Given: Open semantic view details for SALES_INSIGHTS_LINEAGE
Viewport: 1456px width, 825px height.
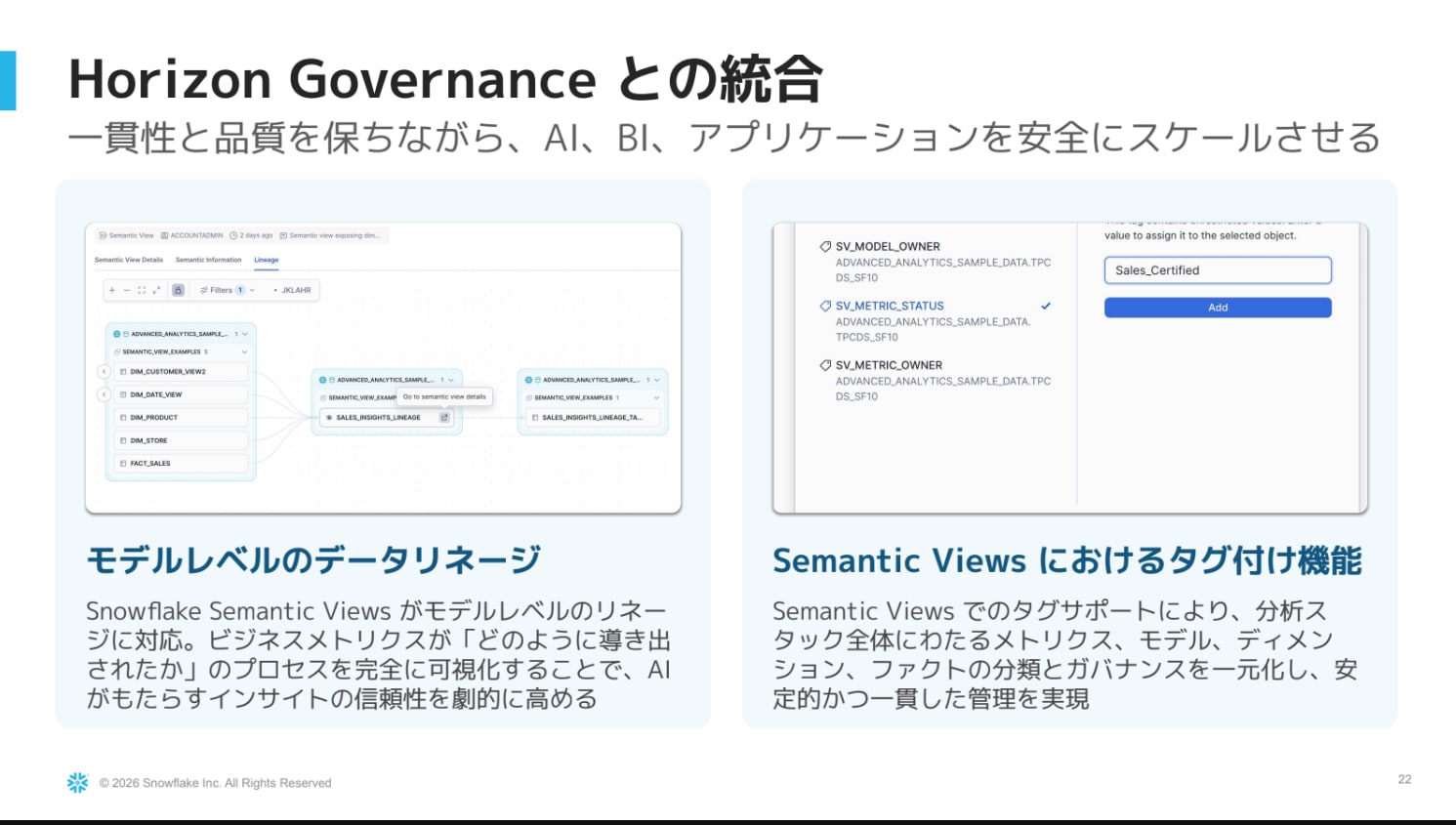Looking at the screenshot, I should (445, 418).
